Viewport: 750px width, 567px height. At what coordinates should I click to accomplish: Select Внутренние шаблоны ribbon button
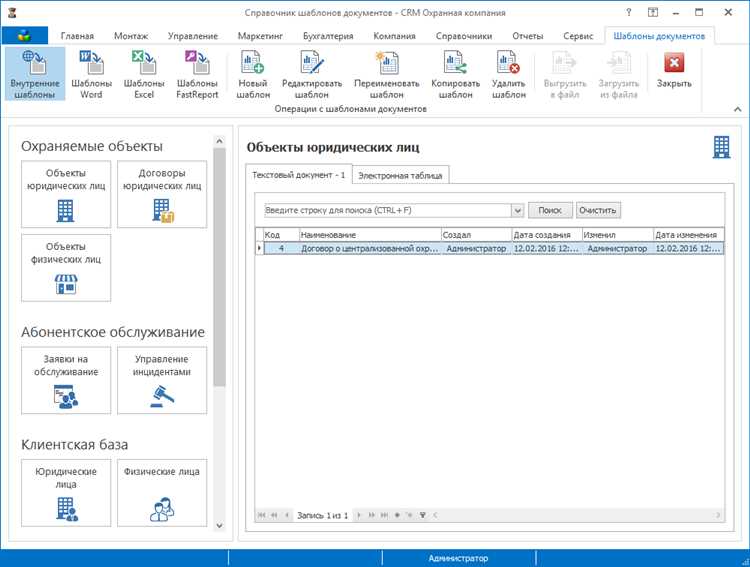(x=35, y=74)
